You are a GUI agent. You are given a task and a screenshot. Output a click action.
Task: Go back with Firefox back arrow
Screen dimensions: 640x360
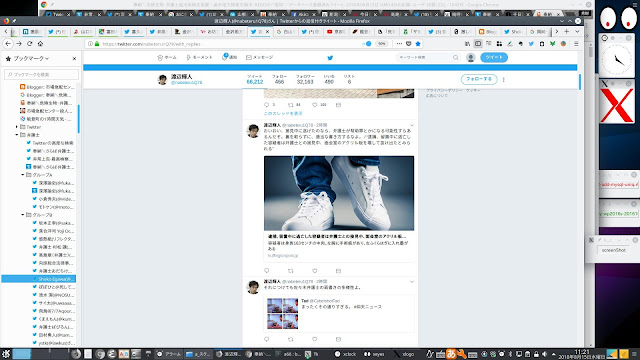coord(8,44)
